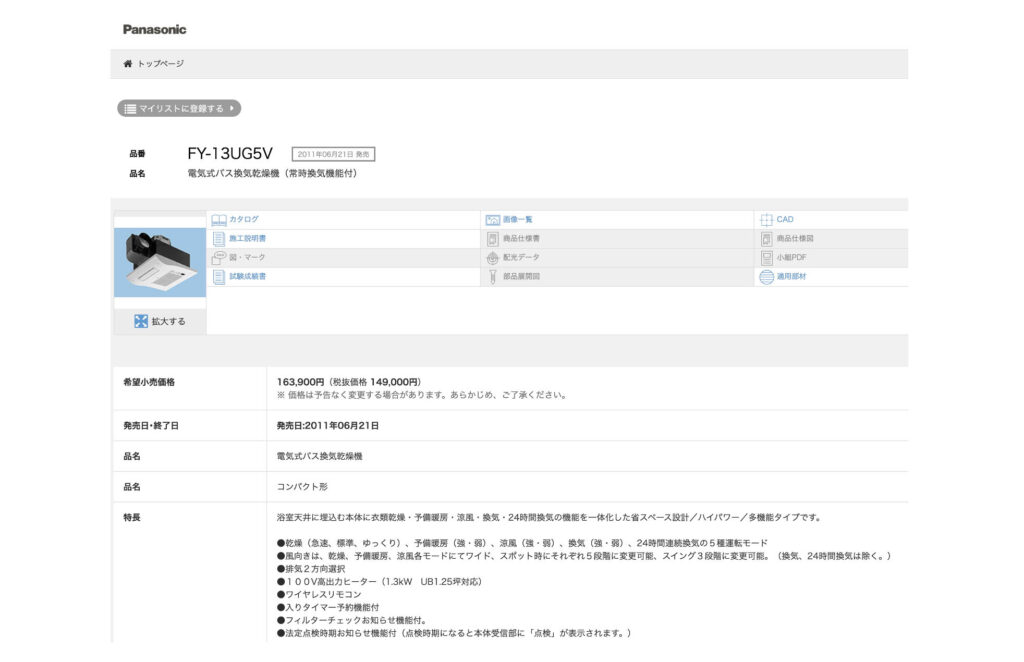The height and width of the screenshot is (662, 1024).
Task: Click the CAD drawing icon
Action: (x=766, y=219)
